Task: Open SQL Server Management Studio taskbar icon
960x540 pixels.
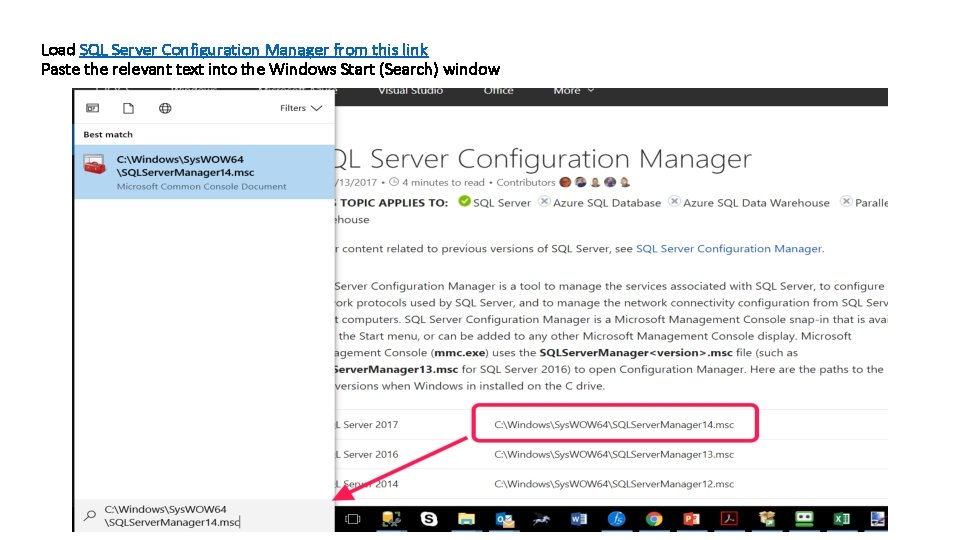Action: click(391, 519)
